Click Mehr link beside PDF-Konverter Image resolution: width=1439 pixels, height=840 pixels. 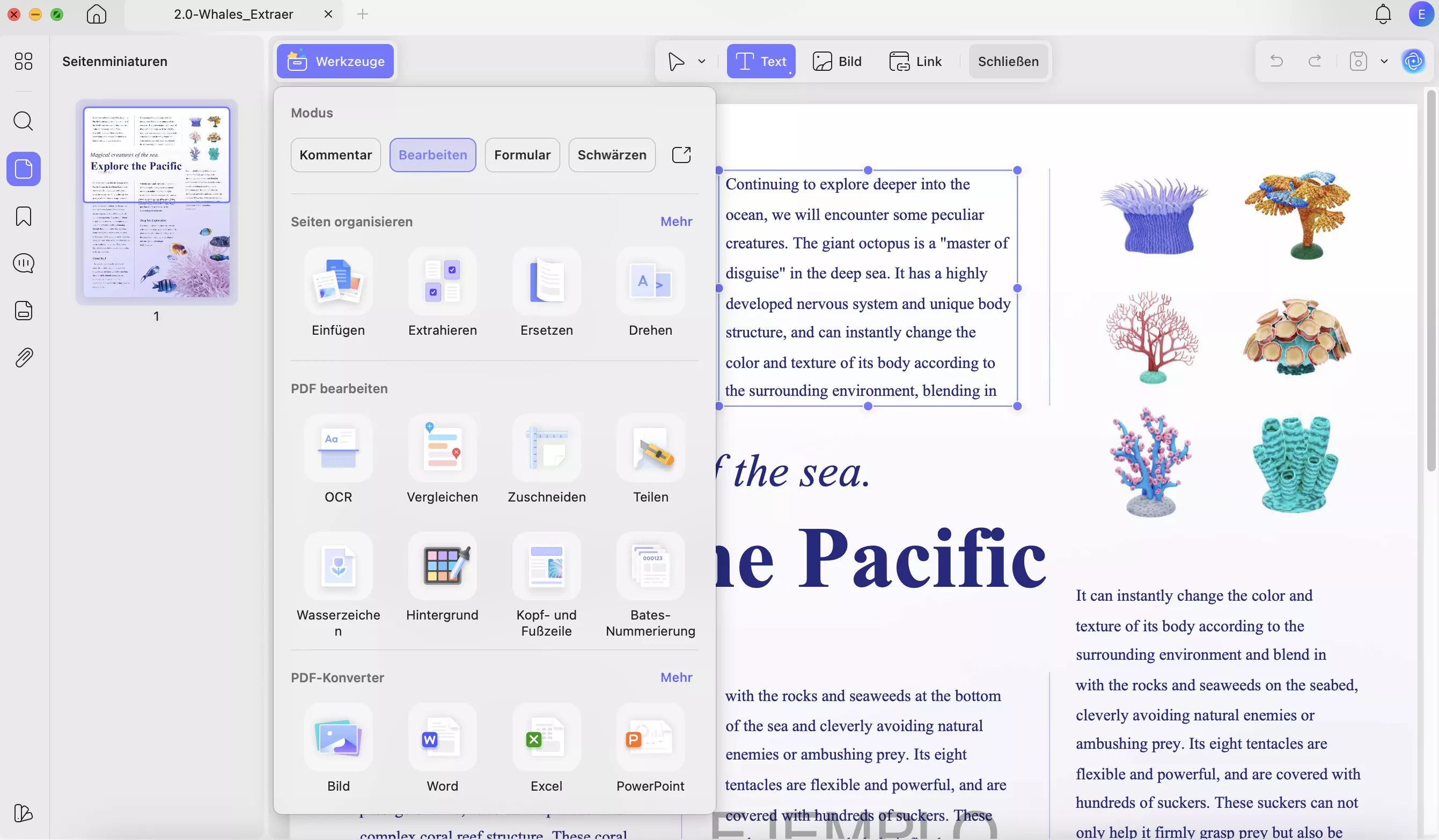[x=676, y=677]
